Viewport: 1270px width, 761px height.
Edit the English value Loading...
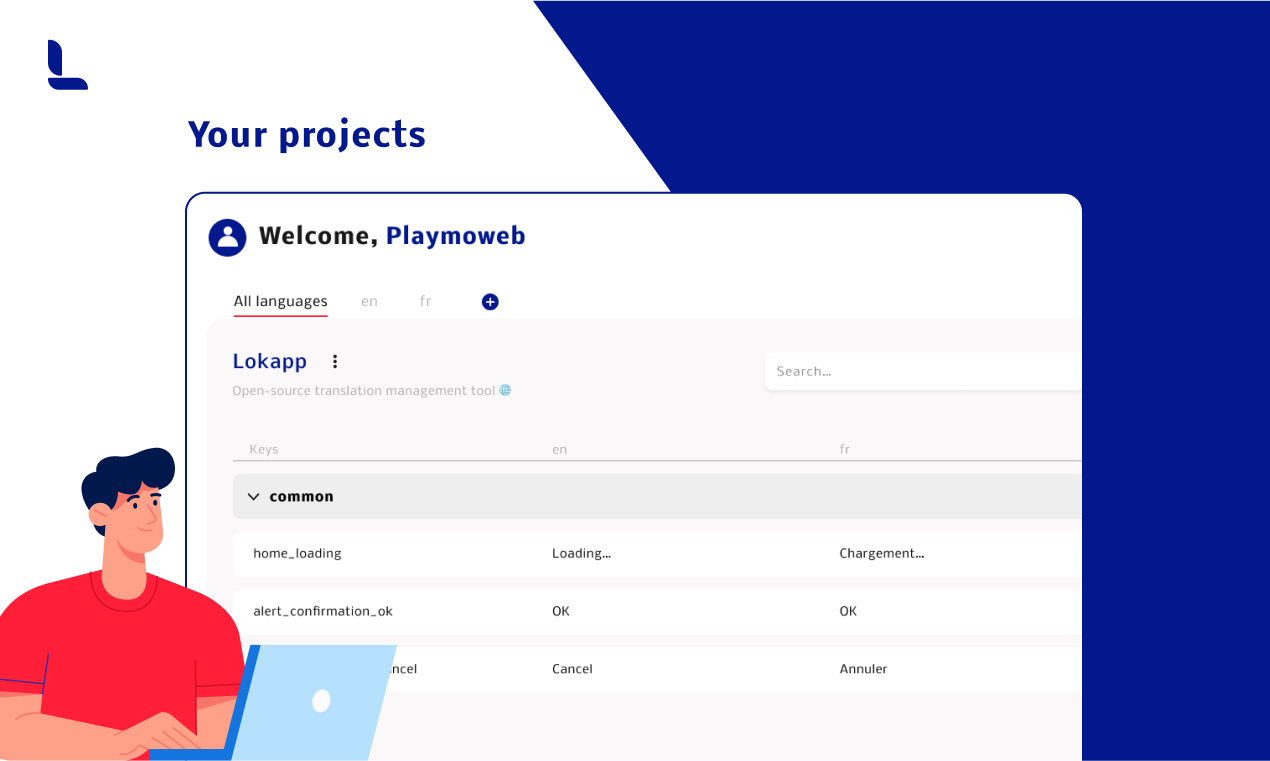click(581, 554)
